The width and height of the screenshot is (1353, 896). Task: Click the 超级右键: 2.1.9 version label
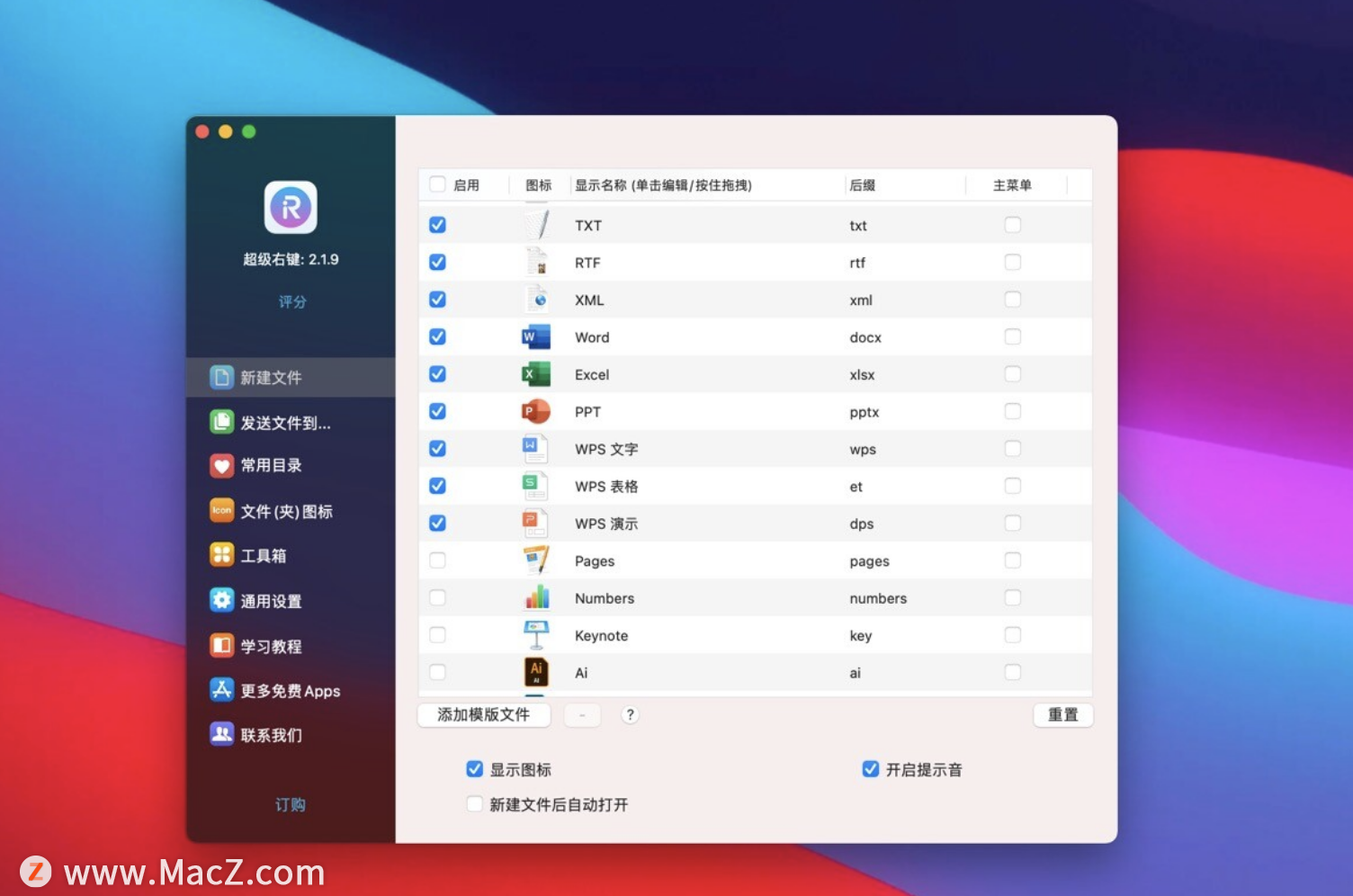pyautogui.click(x=291, y=259)
